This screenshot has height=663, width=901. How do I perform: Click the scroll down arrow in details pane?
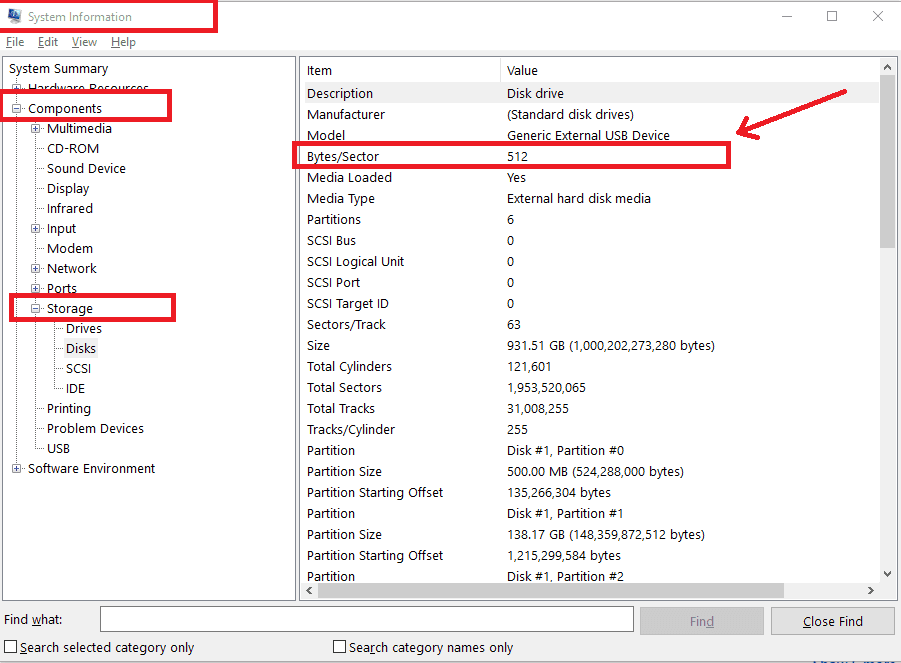click(887, 574)
